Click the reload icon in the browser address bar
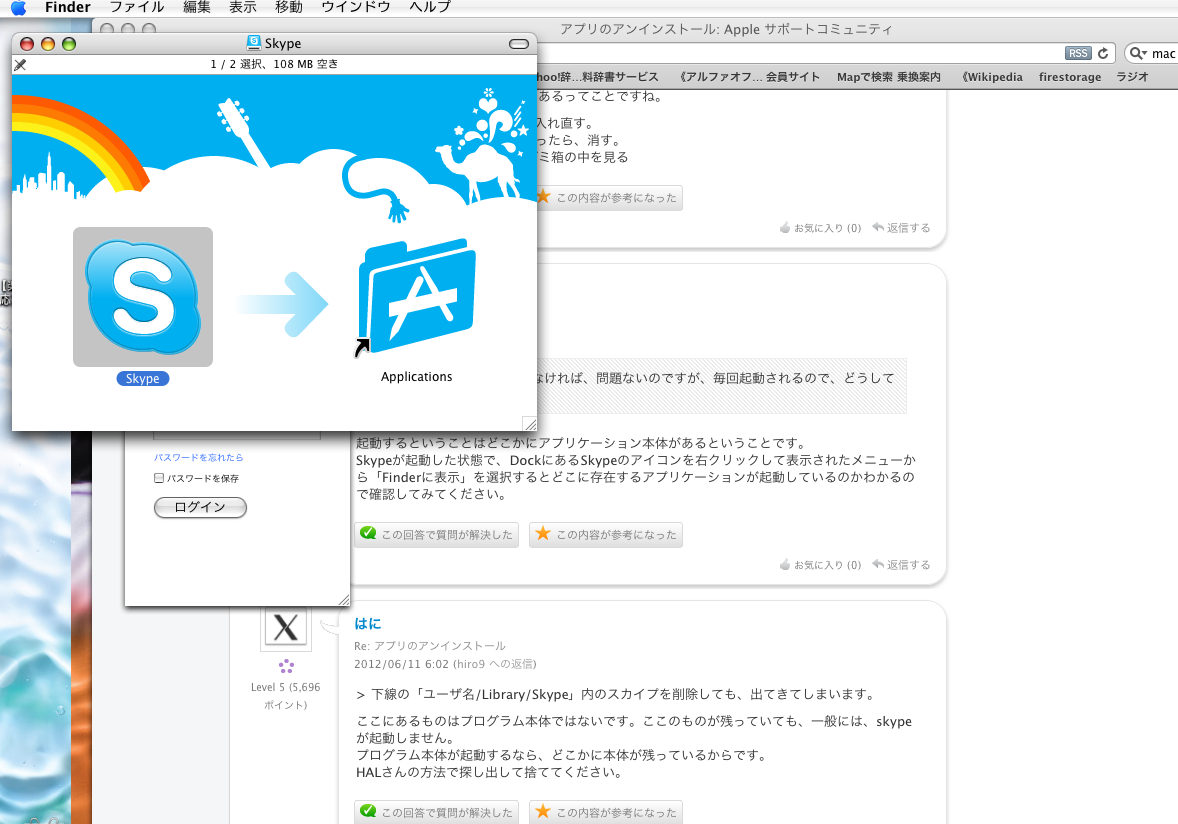 click(1103, 53)
